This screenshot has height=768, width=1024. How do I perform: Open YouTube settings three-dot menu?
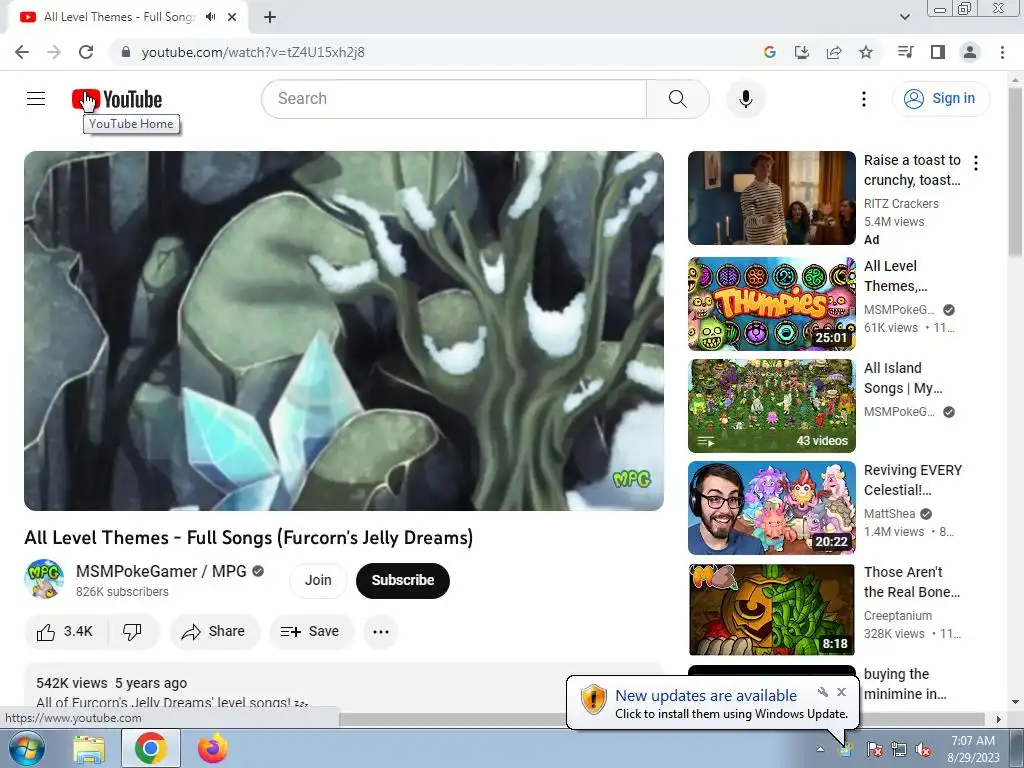[863, 99]
